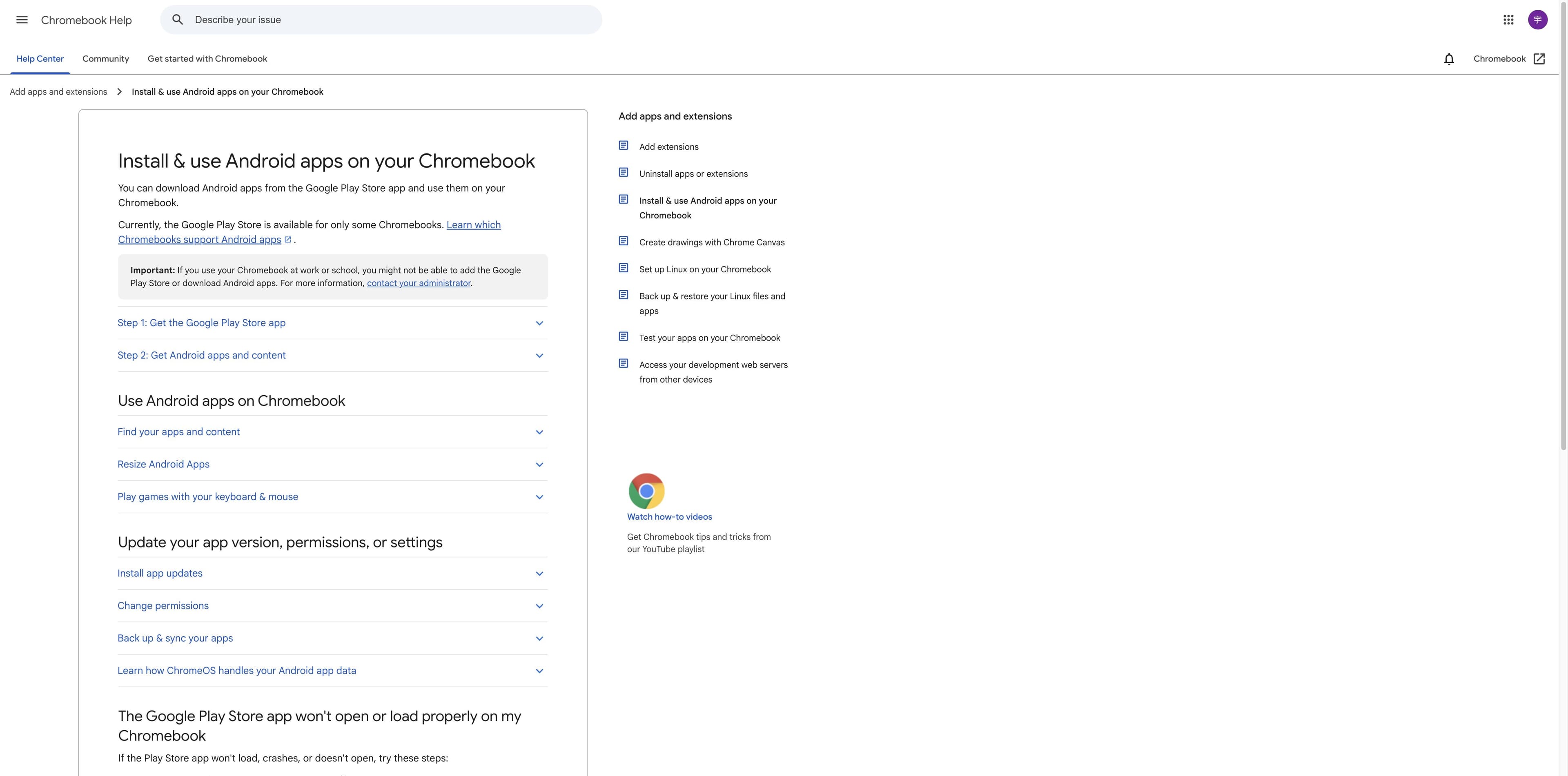Expand Install app updates section chevron
1568x776 pixels.
pyautogui.click(x=539, y=574)
